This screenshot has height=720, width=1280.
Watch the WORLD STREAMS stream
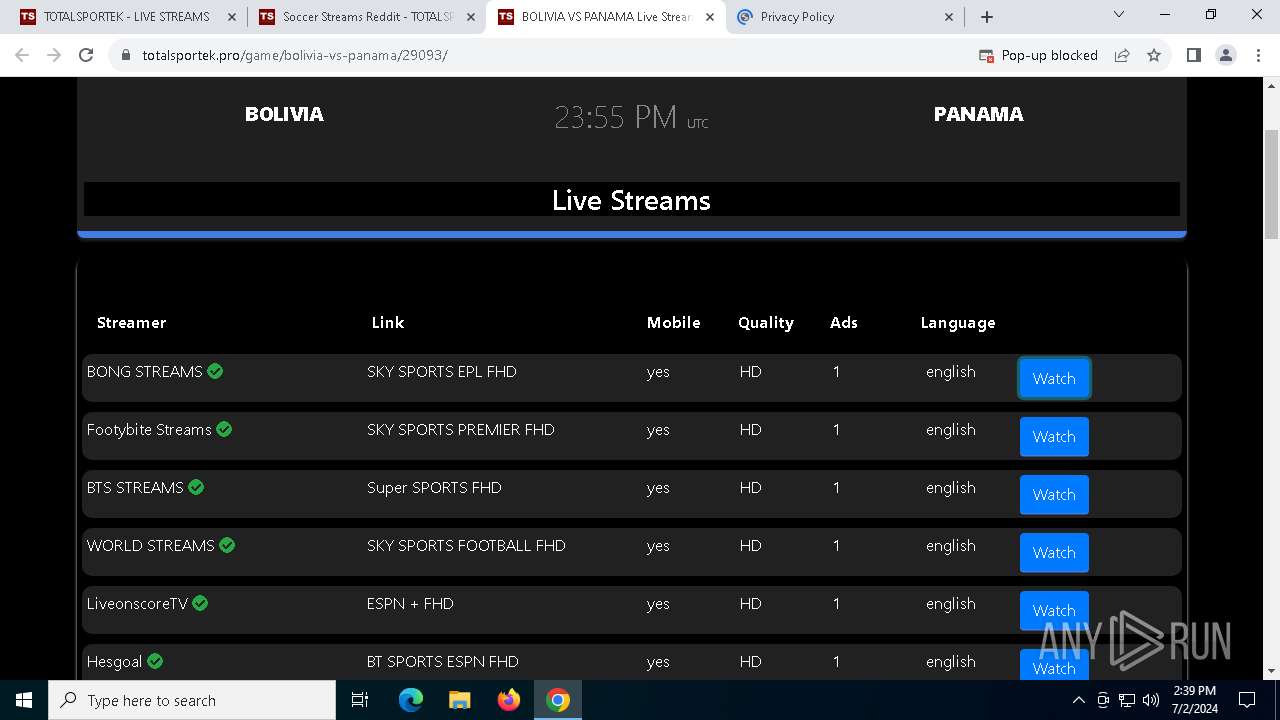[1054, 552]
